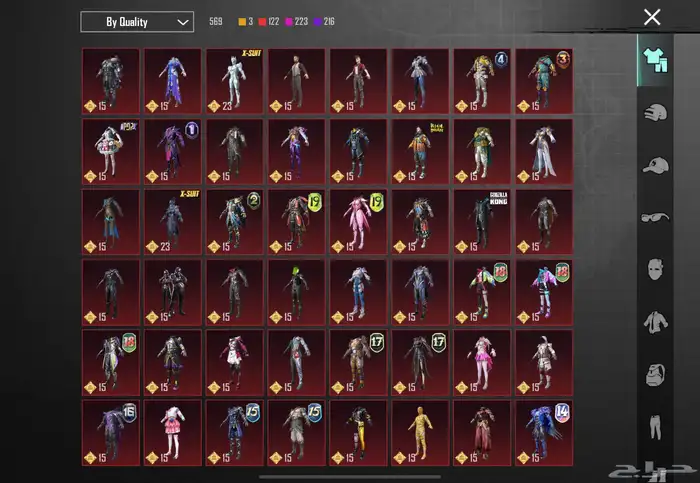Viewport: 700px width, 483px height.
Task: Filter by red quality swatch showing 122
Action: click(269, 21)
